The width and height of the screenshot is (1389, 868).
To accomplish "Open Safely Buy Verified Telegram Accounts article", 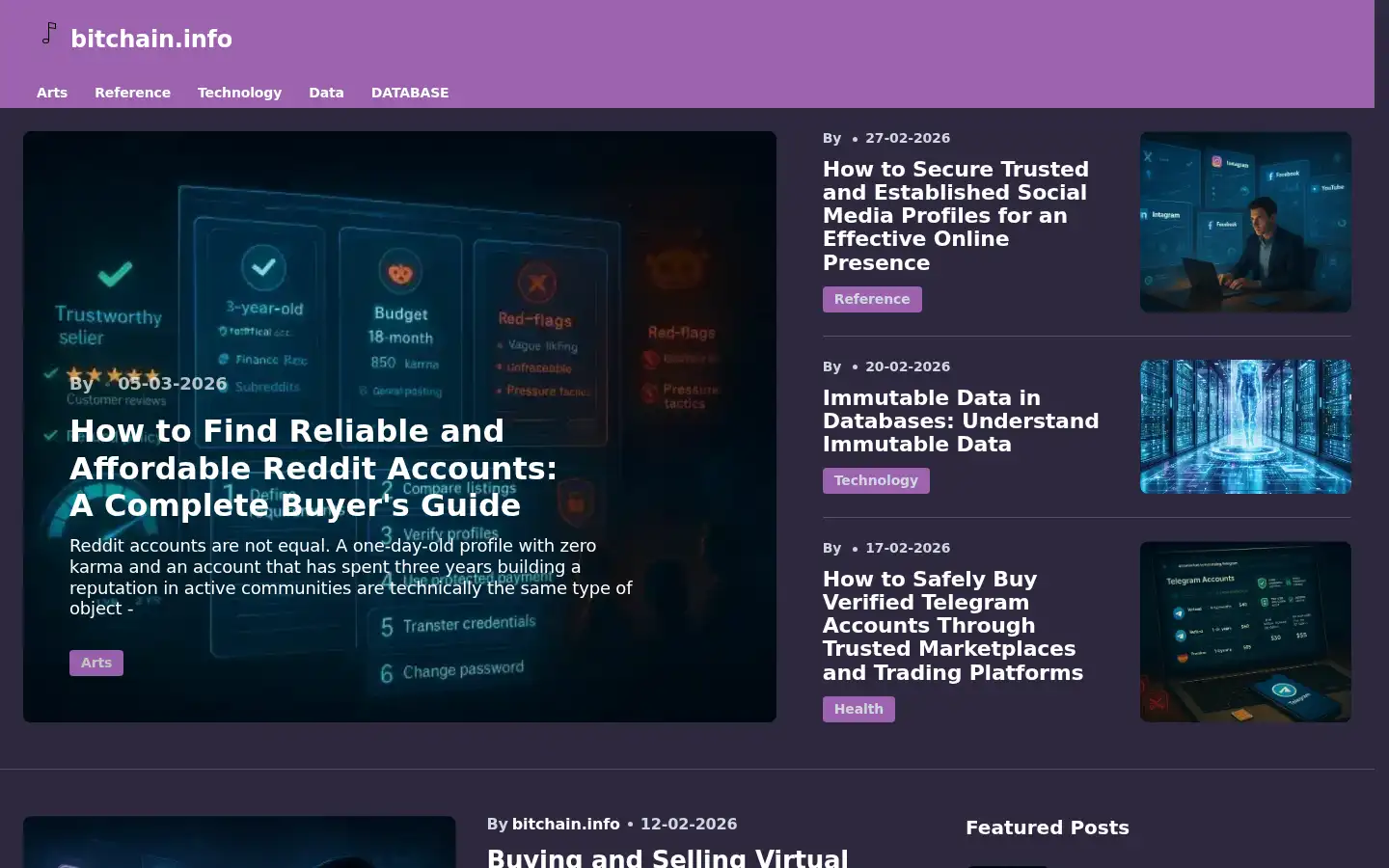I will click(953, 626).
